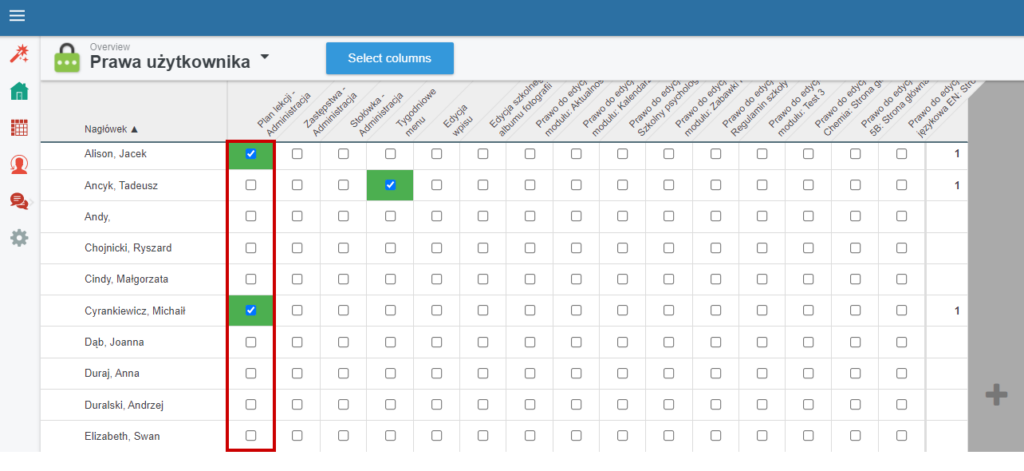Open the chat bubbles sidebar icon
The width and height of the screenshot is (1024, 471).
18,201
